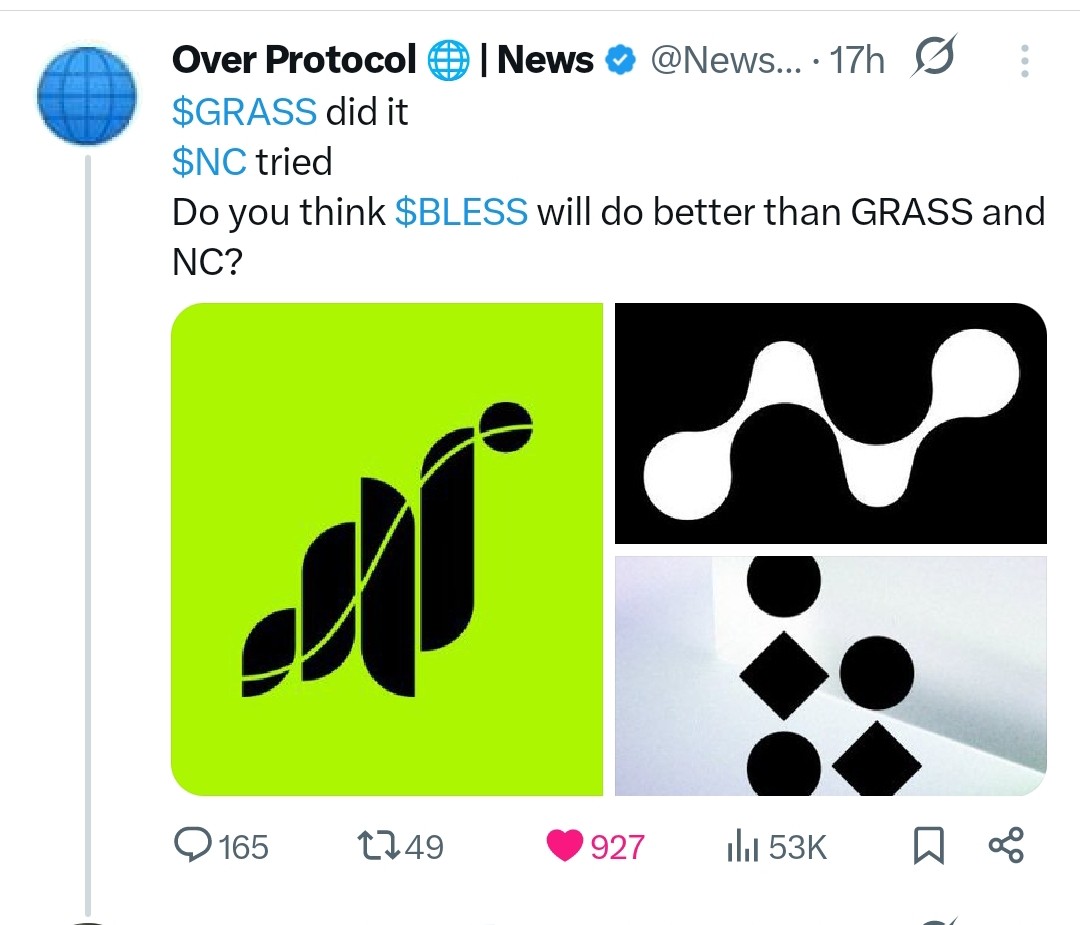The height and width of the screenshot is (925, 1080).
Task: Click the $GRASS cashtag link
Action: 245,112
